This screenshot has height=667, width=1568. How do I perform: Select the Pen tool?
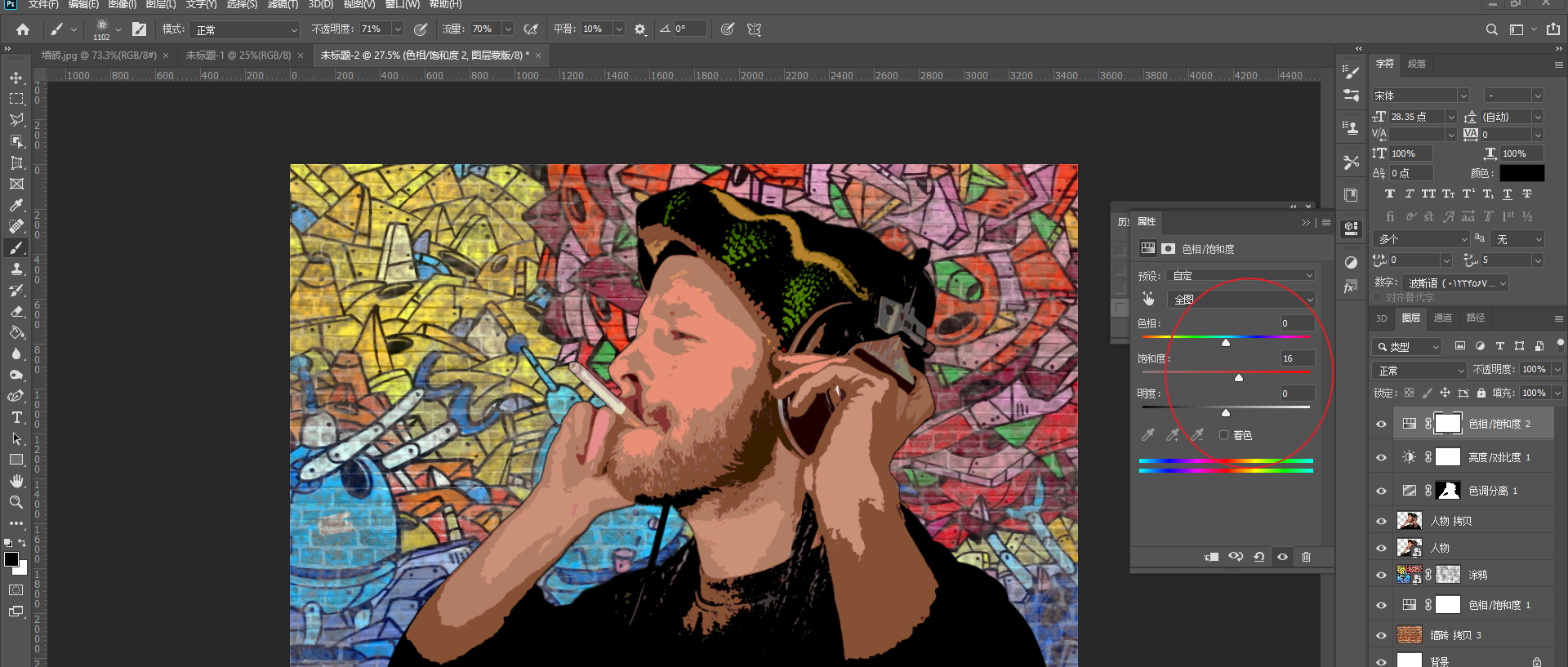(16, 396)
